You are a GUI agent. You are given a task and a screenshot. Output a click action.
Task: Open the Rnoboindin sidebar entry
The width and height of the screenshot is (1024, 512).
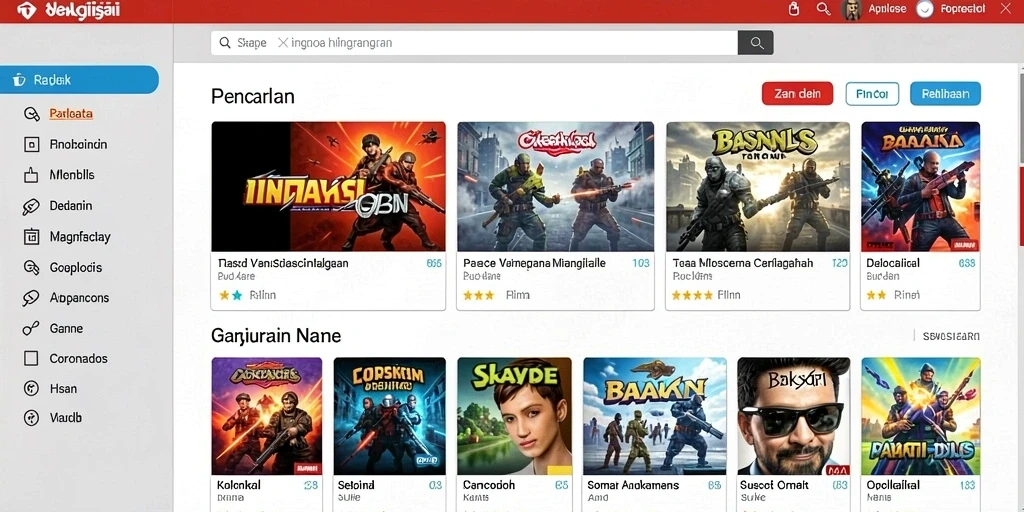(78, 144)
